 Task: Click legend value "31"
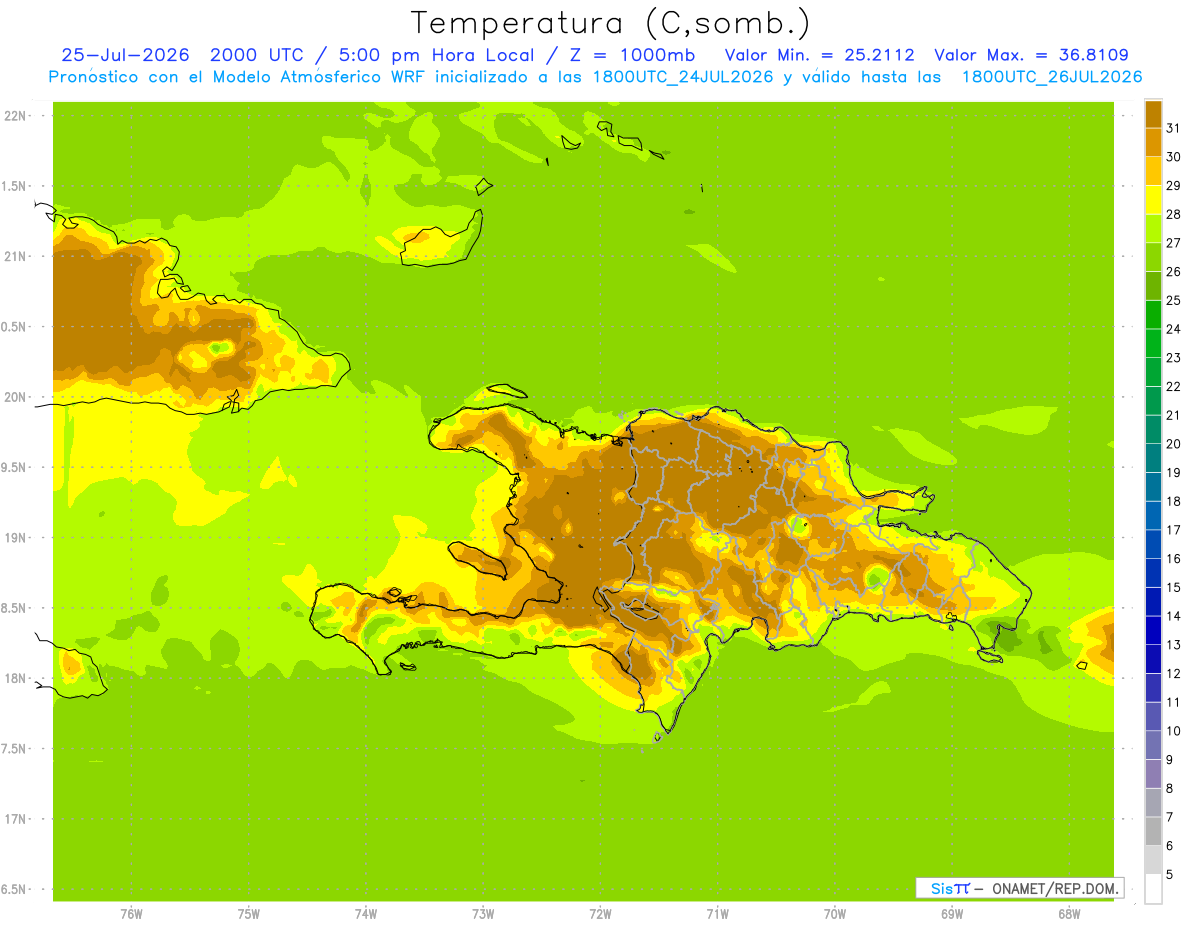click(x=1173, y=128)
